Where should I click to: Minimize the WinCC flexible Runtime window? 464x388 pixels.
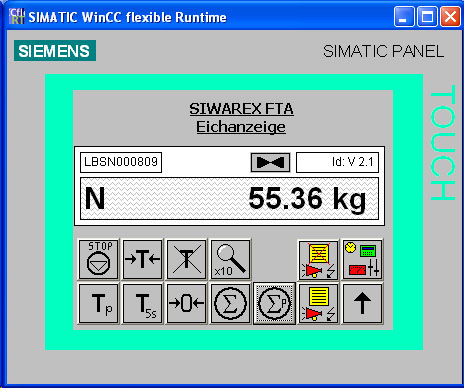point(404,17)
